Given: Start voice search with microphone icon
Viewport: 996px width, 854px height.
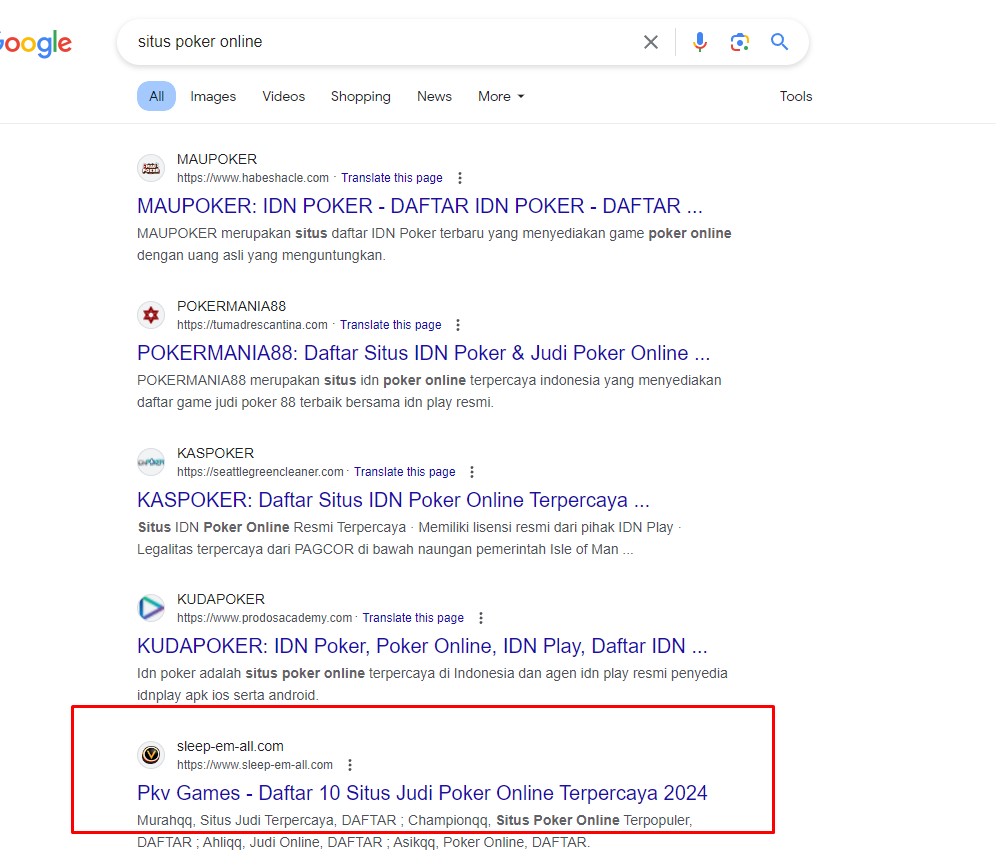Looking at the screenshot, I should click(700, 42).
